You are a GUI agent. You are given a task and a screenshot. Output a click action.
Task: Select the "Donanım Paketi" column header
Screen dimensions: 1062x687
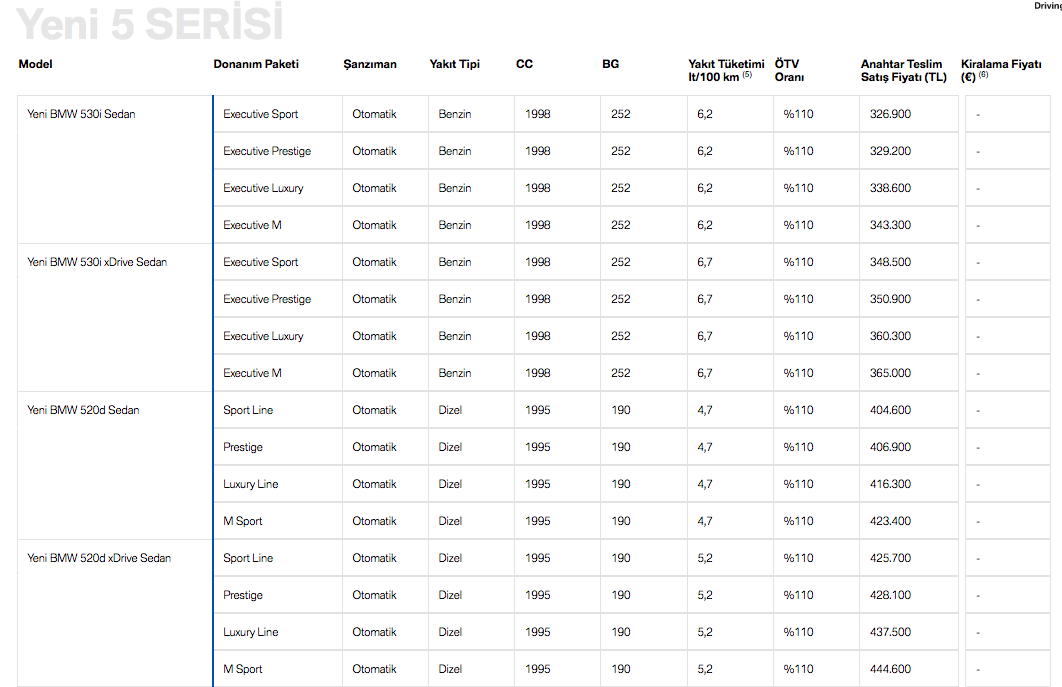point(256,64)
